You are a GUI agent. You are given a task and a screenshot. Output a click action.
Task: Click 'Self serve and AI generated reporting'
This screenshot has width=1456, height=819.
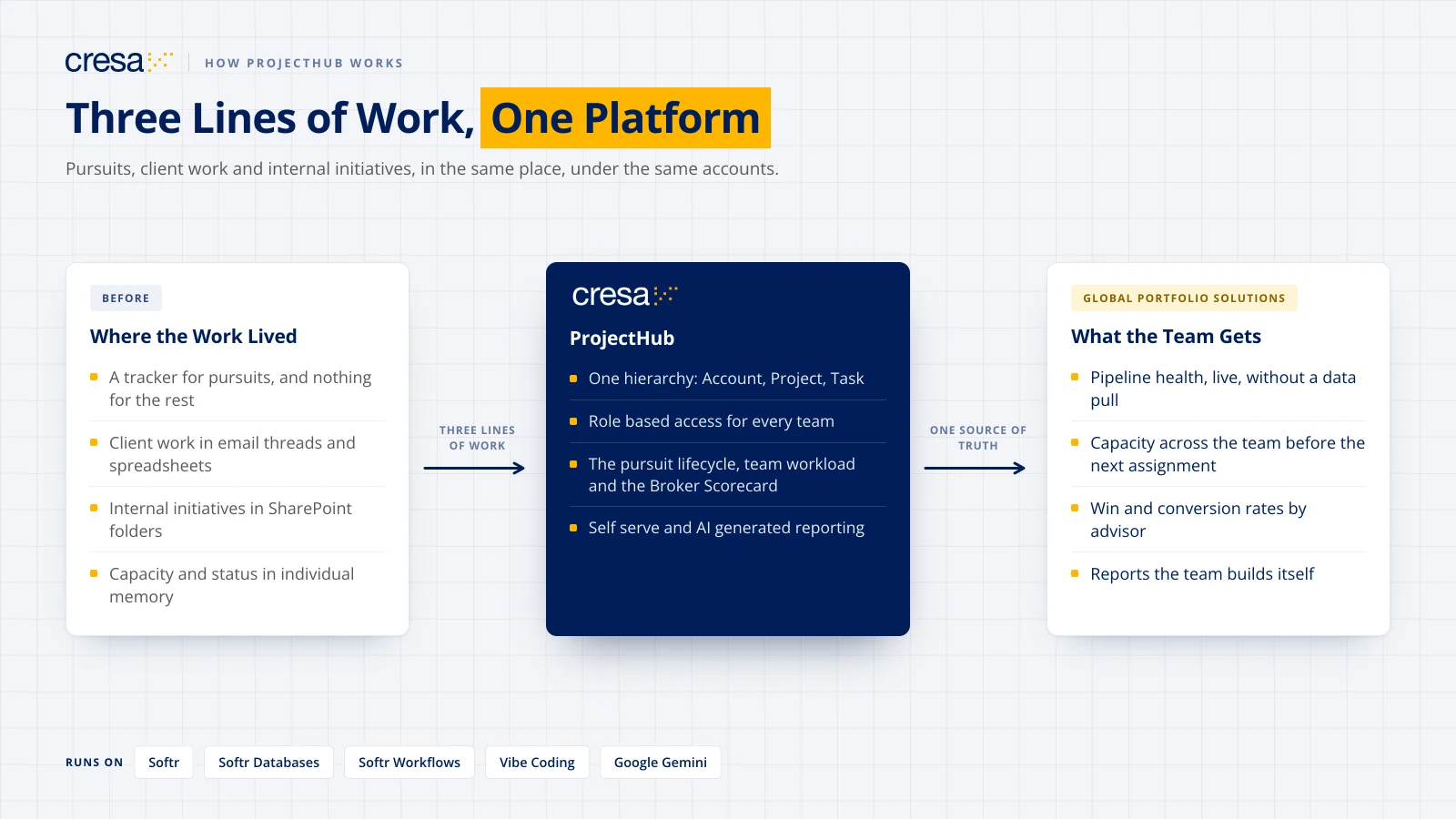click(x=726, y=528)
